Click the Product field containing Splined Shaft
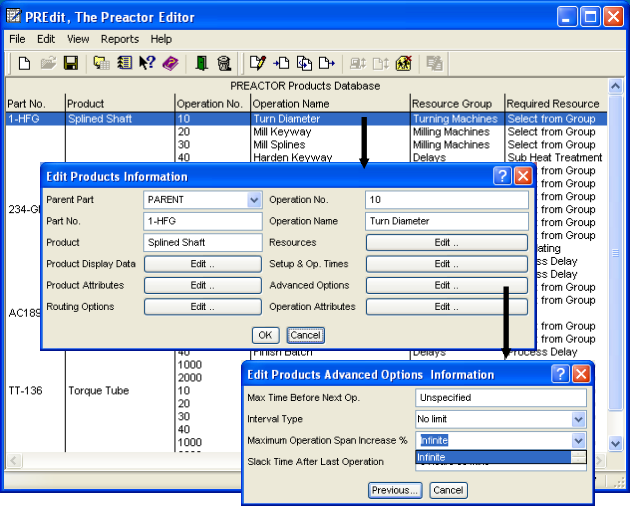Viewport: 630px width, 507px height. (203, 242)
